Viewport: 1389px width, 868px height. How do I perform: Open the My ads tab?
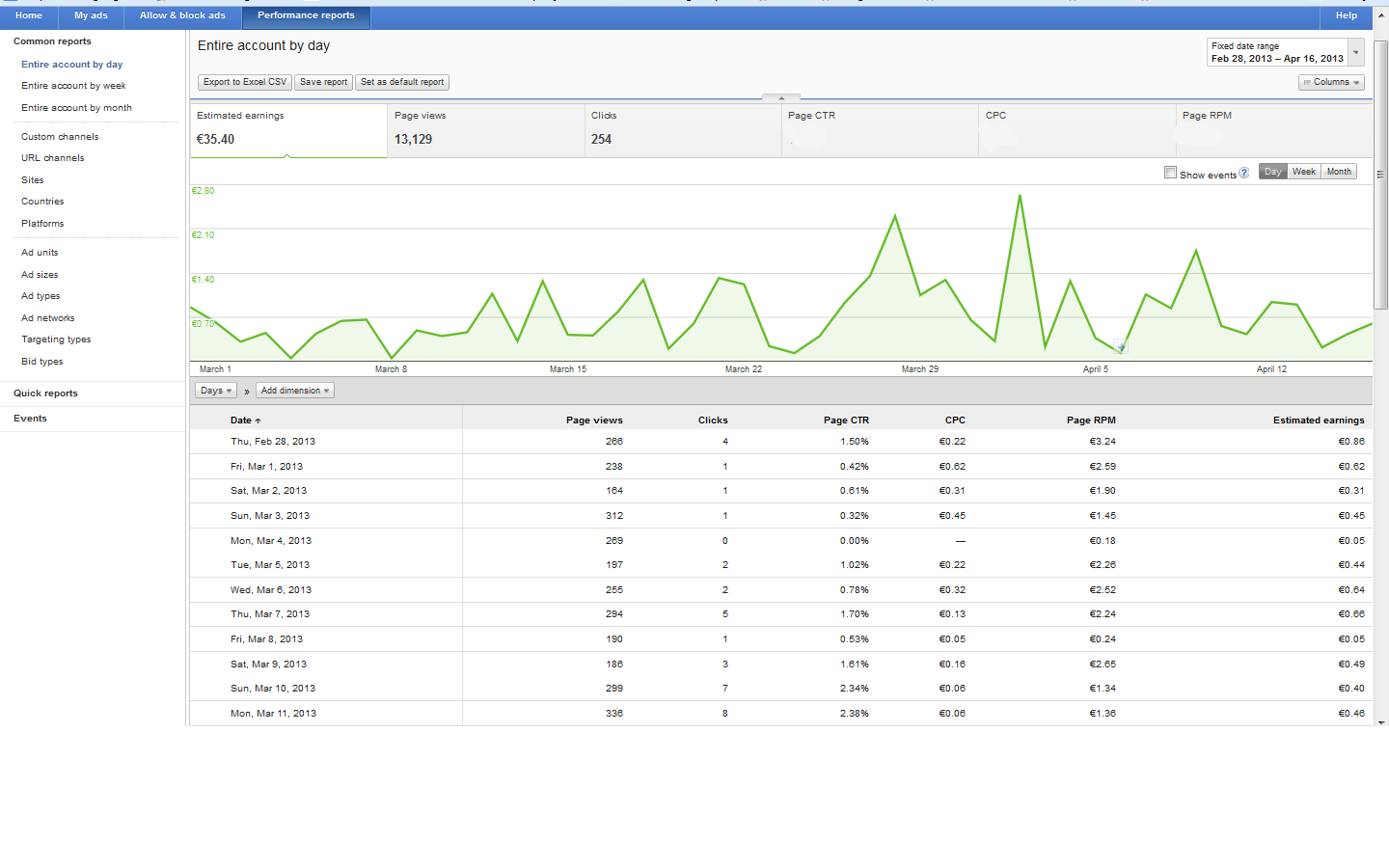tap(91, 15)
